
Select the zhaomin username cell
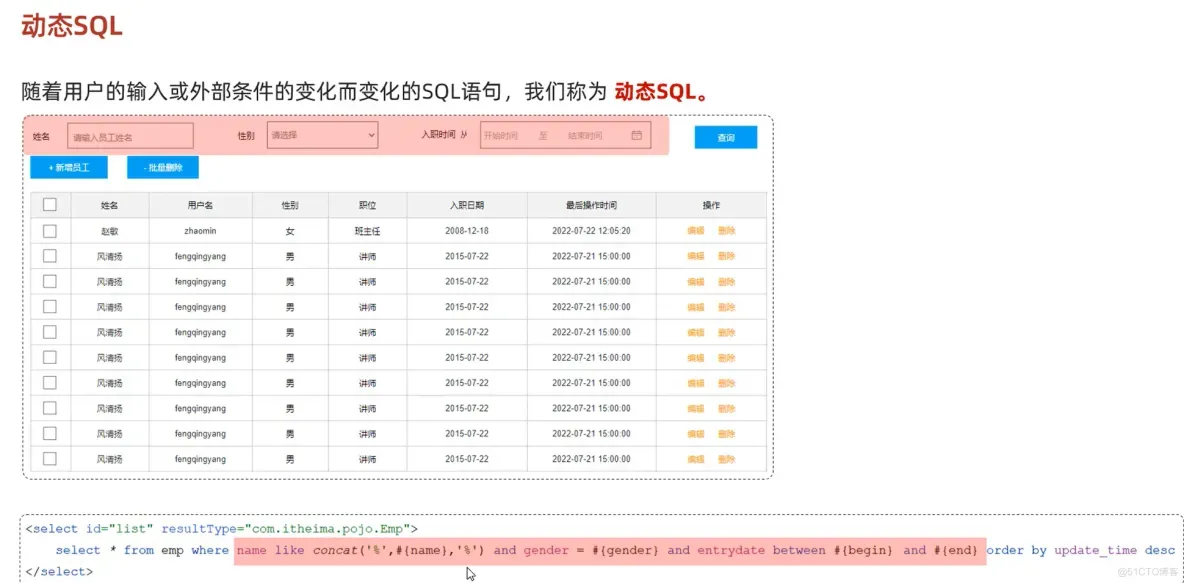coord(200,231)
